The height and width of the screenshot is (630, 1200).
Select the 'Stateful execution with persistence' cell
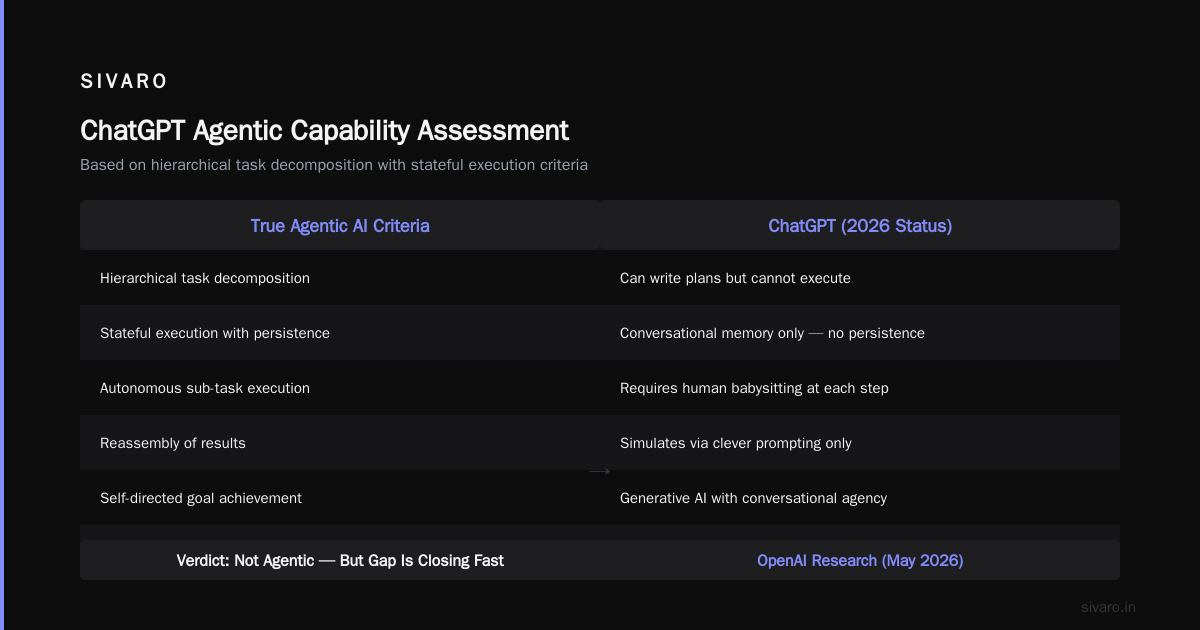(x=340, y=333)
